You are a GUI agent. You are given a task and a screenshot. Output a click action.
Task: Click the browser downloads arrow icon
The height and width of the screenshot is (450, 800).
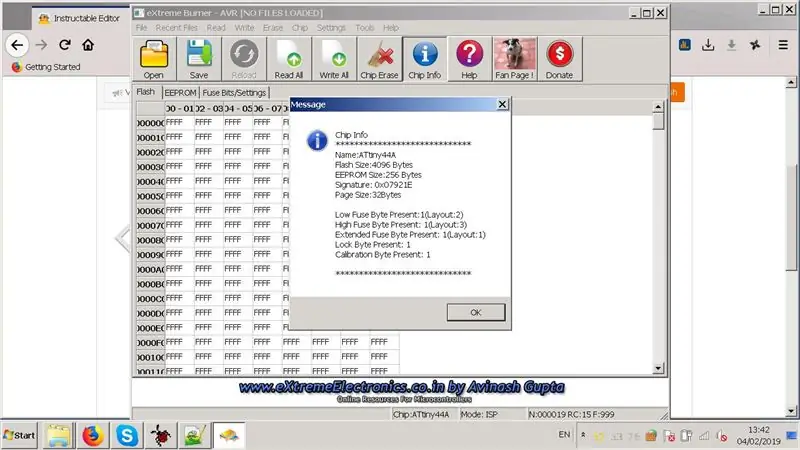tap(708, 45)
